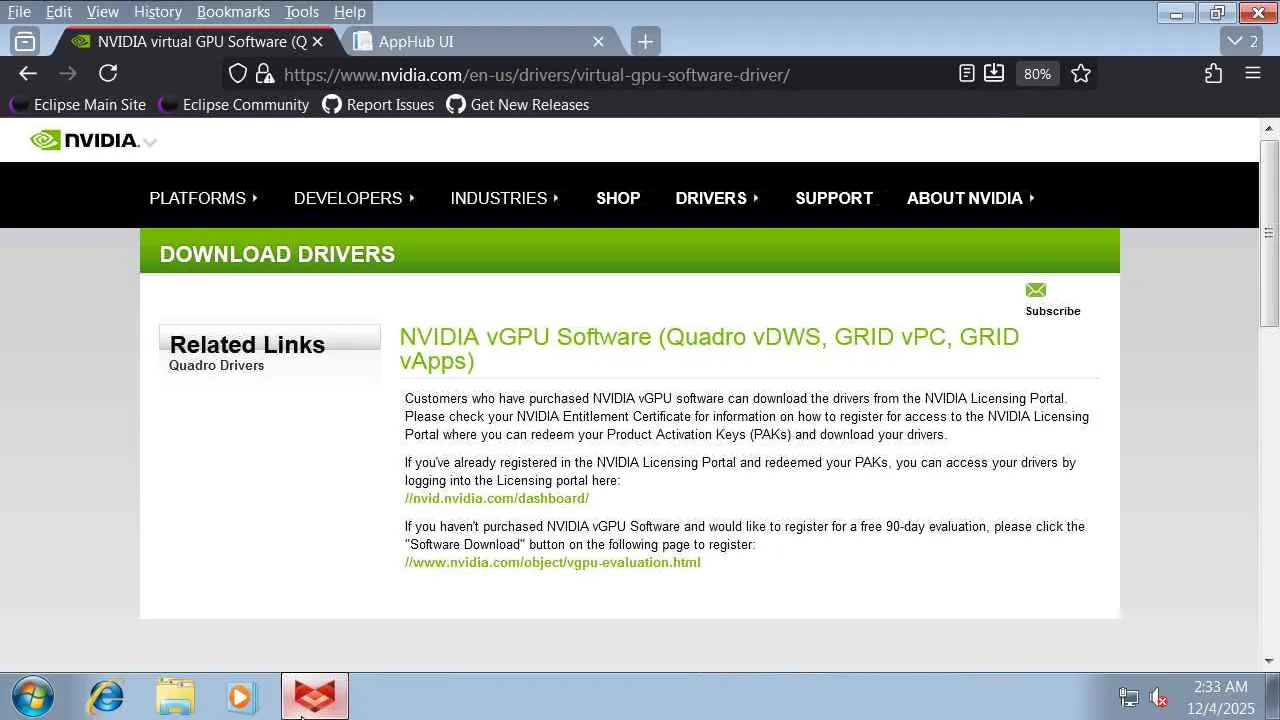Expand the INDUSTRIES navigation menu
Screen dimensions: 1280x720
point(505,198)
